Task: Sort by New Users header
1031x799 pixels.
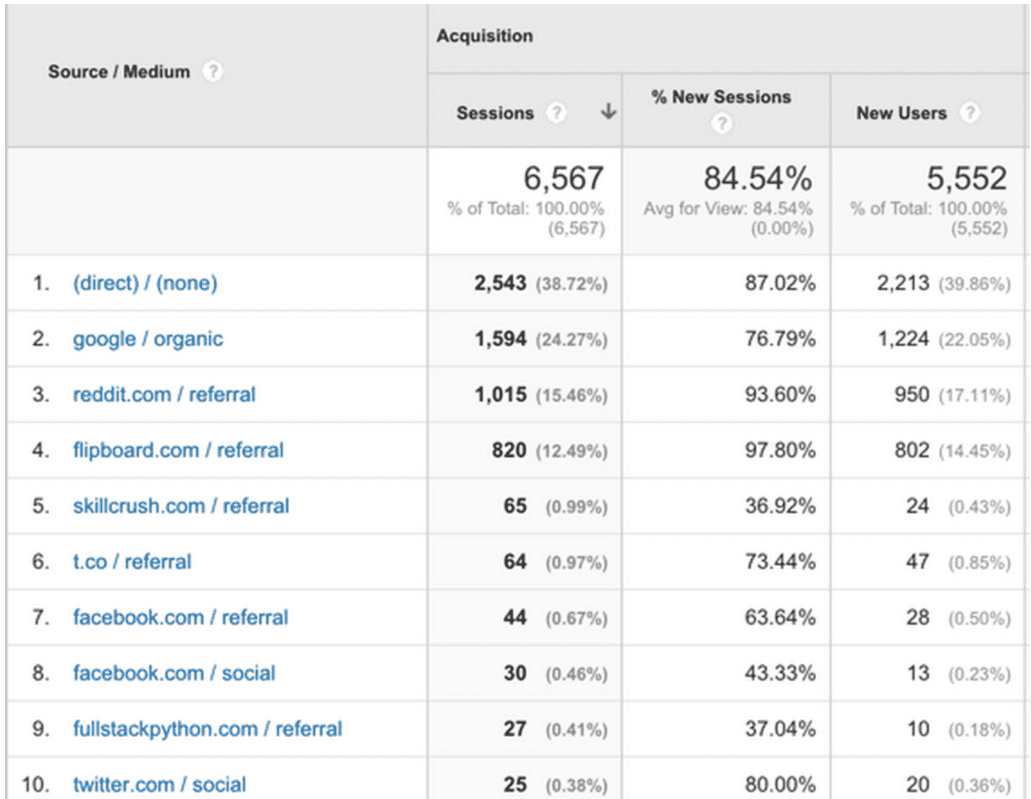Action: tap(901, 113)
